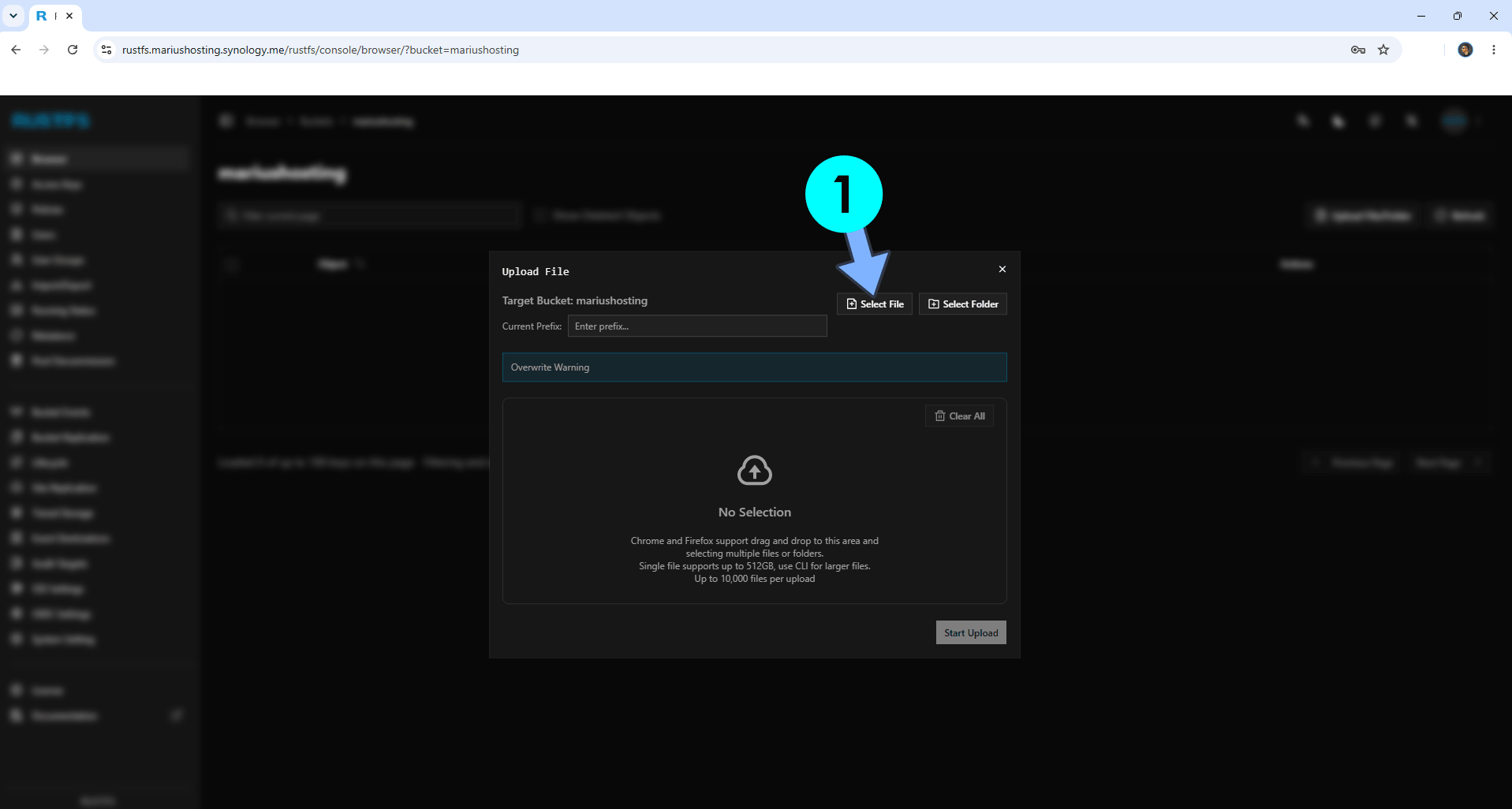Go back in browser history
Viewport: 1512px width, 809px height.
tap(16, 50)
